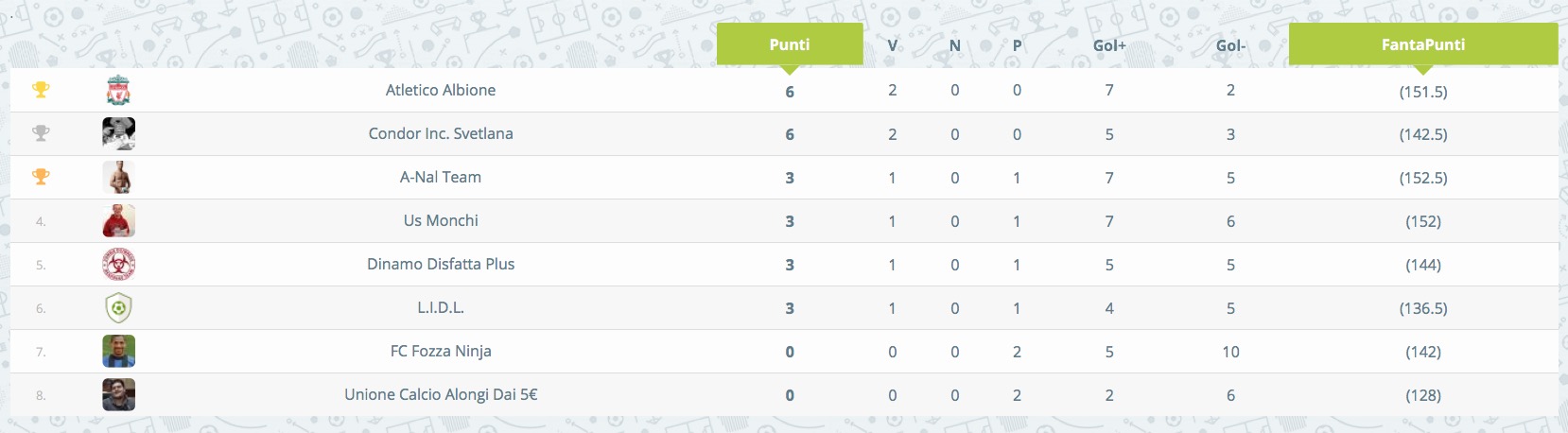Click the Dinamo Disfatta Plus team name
This screenshot has height=433, width=1568.
click(x=441, y=264)
